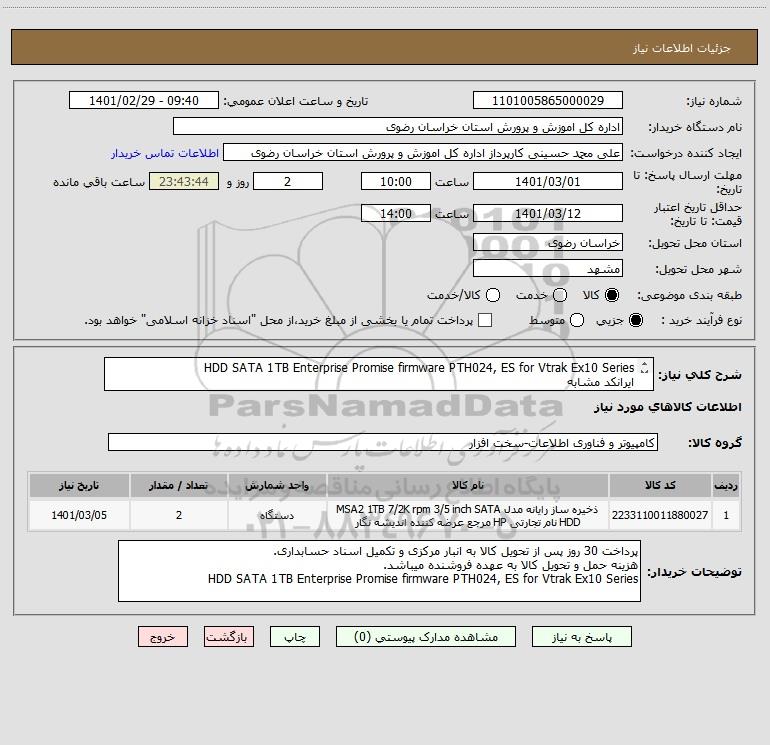
Task: Click the خروج exit button
Action: [163, 636]
